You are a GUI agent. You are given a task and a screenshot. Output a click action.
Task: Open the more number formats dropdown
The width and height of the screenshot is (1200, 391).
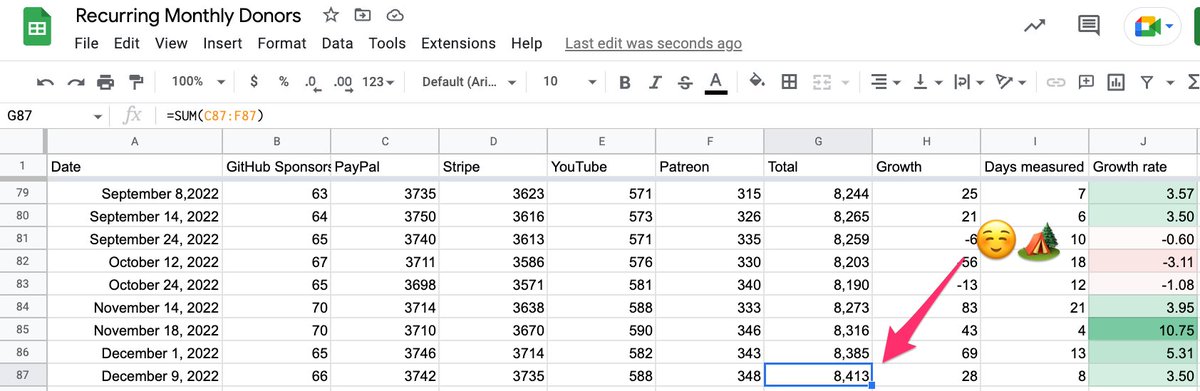(378, 82)
